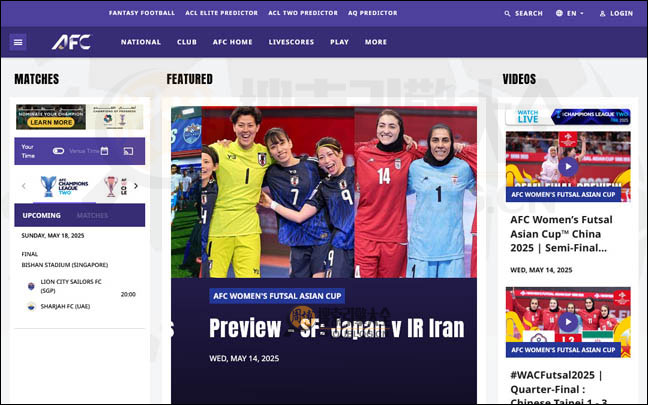Click WATCH LIVE Champions League Two banner
This screenshot has width=648, height=405.
coord(568,117)
